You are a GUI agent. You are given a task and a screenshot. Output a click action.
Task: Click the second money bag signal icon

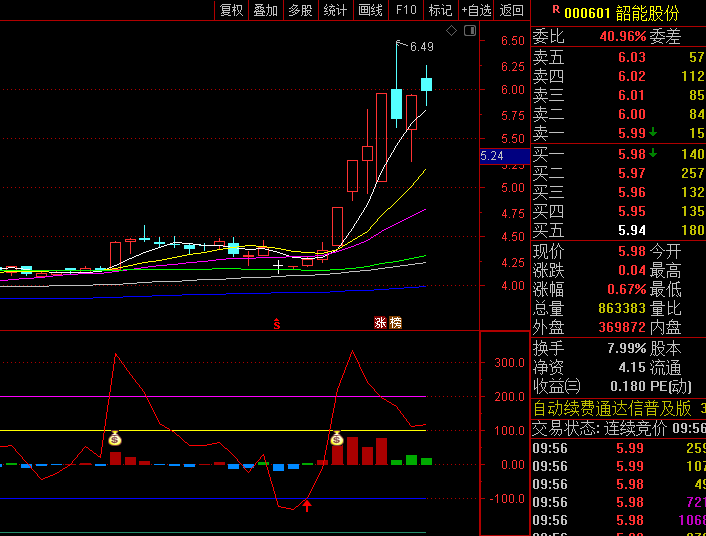click(x=337, y=438)
